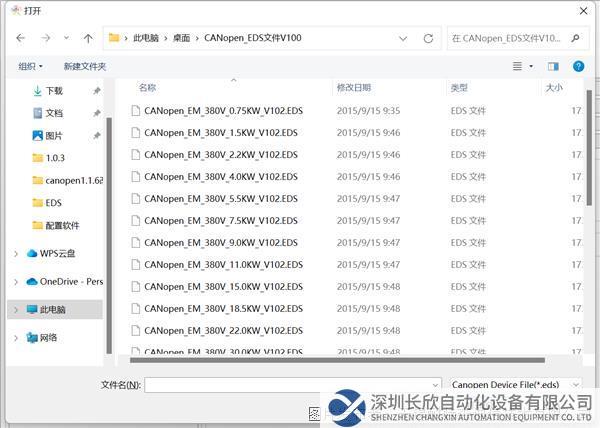Expand the This PC tree node
Viewport: 600px width, 428px height.
point(16,310)
